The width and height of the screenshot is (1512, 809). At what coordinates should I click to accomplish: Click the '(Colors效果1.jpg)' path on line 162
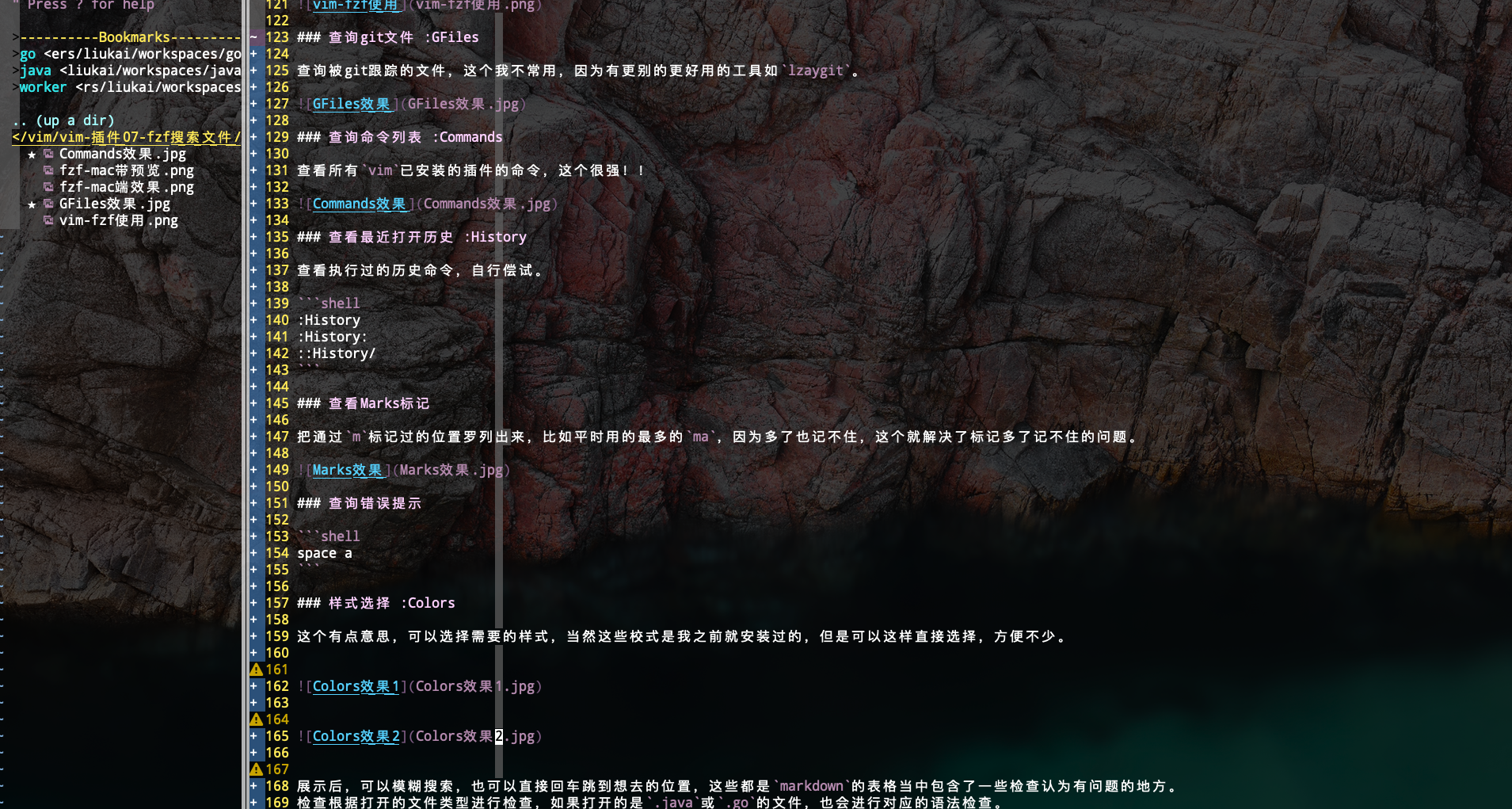(475, 686)
